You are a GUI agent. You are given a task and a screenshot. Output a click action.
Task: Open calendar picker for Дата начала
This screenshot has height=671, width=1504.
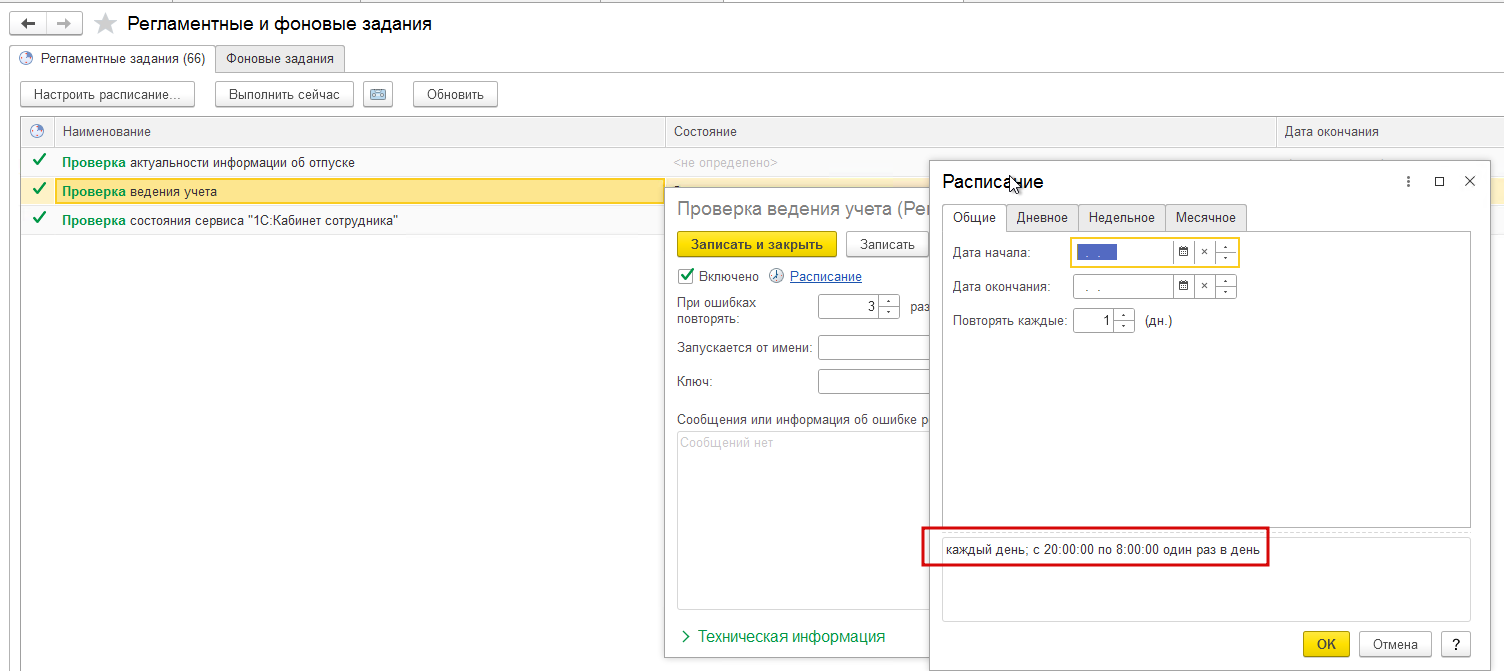1183,252
